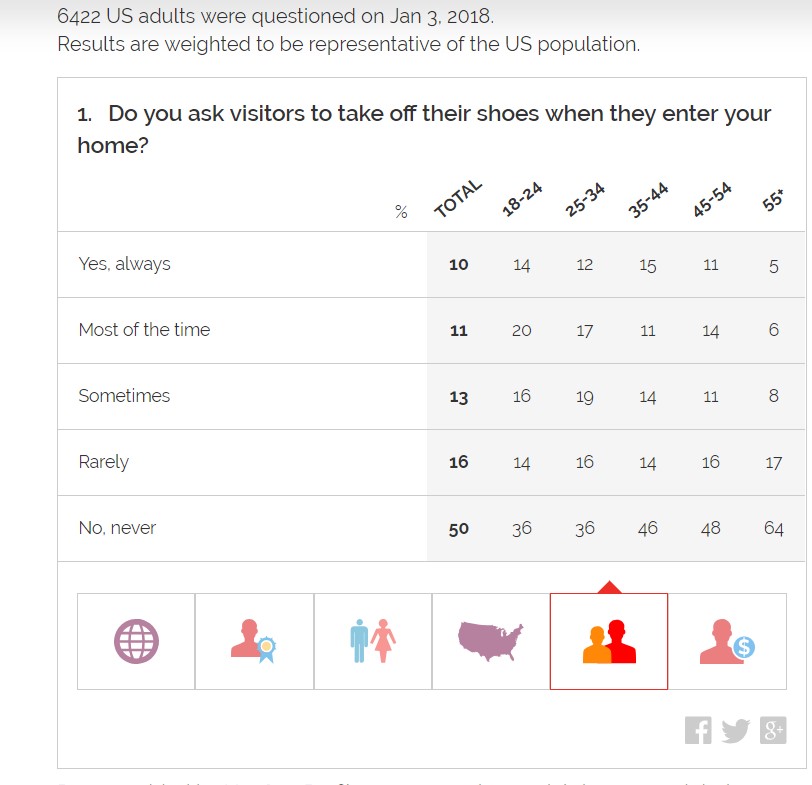
Task: Click the 55+ column header
Action: (773, 202)
